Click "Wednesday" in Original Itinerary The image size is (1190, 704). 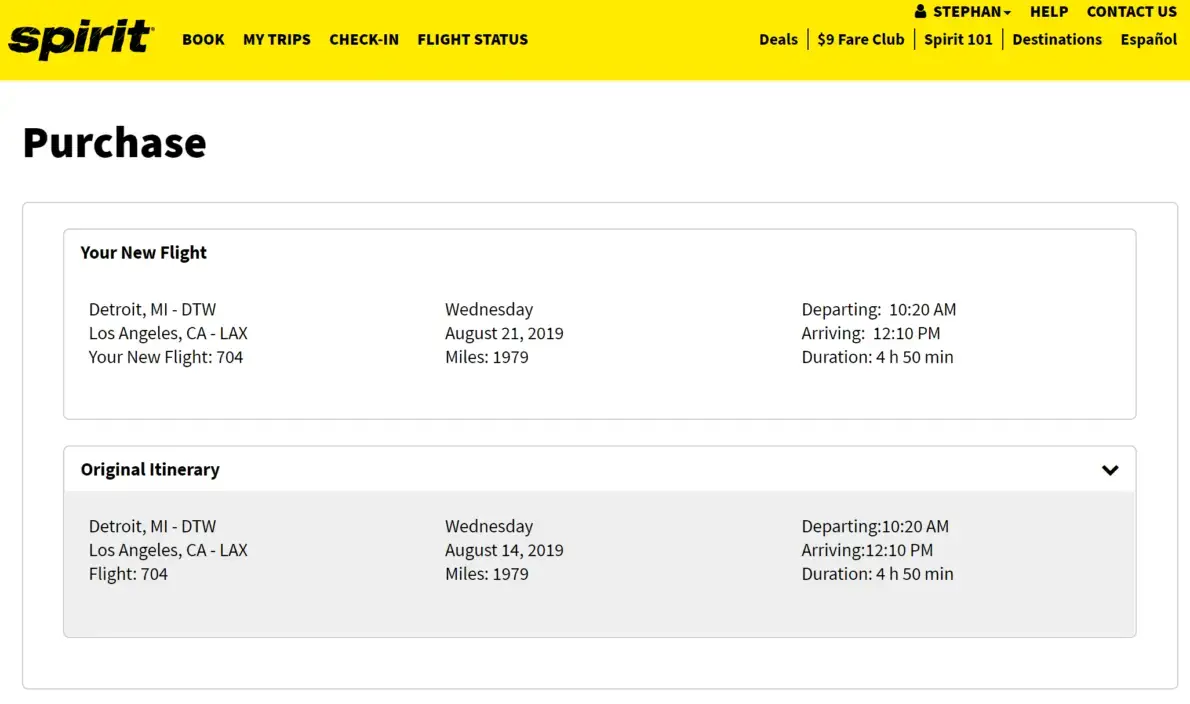(489, 526)
